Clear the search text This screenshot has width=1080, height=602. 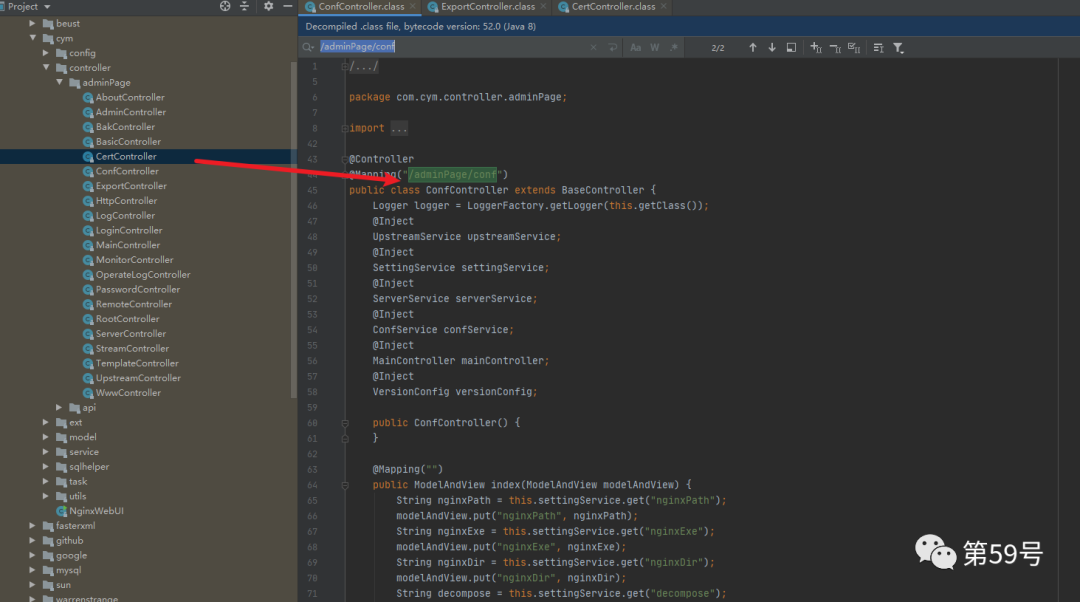point(594,48)
